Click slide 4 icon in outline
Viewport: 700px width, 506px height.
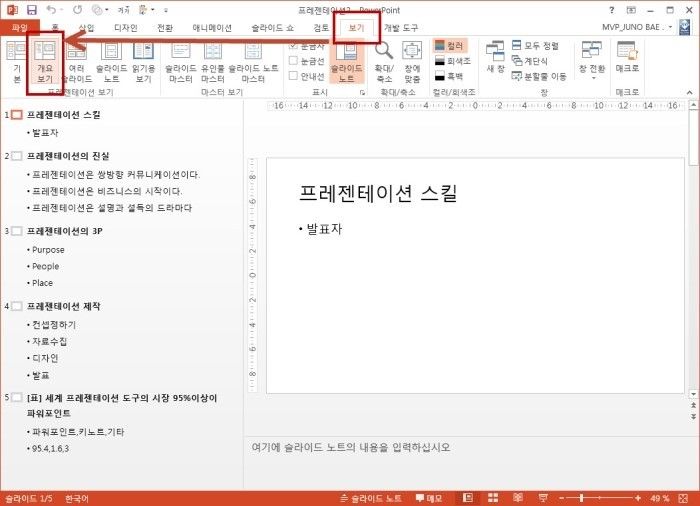pyautogui.click(x=17, y=306)
